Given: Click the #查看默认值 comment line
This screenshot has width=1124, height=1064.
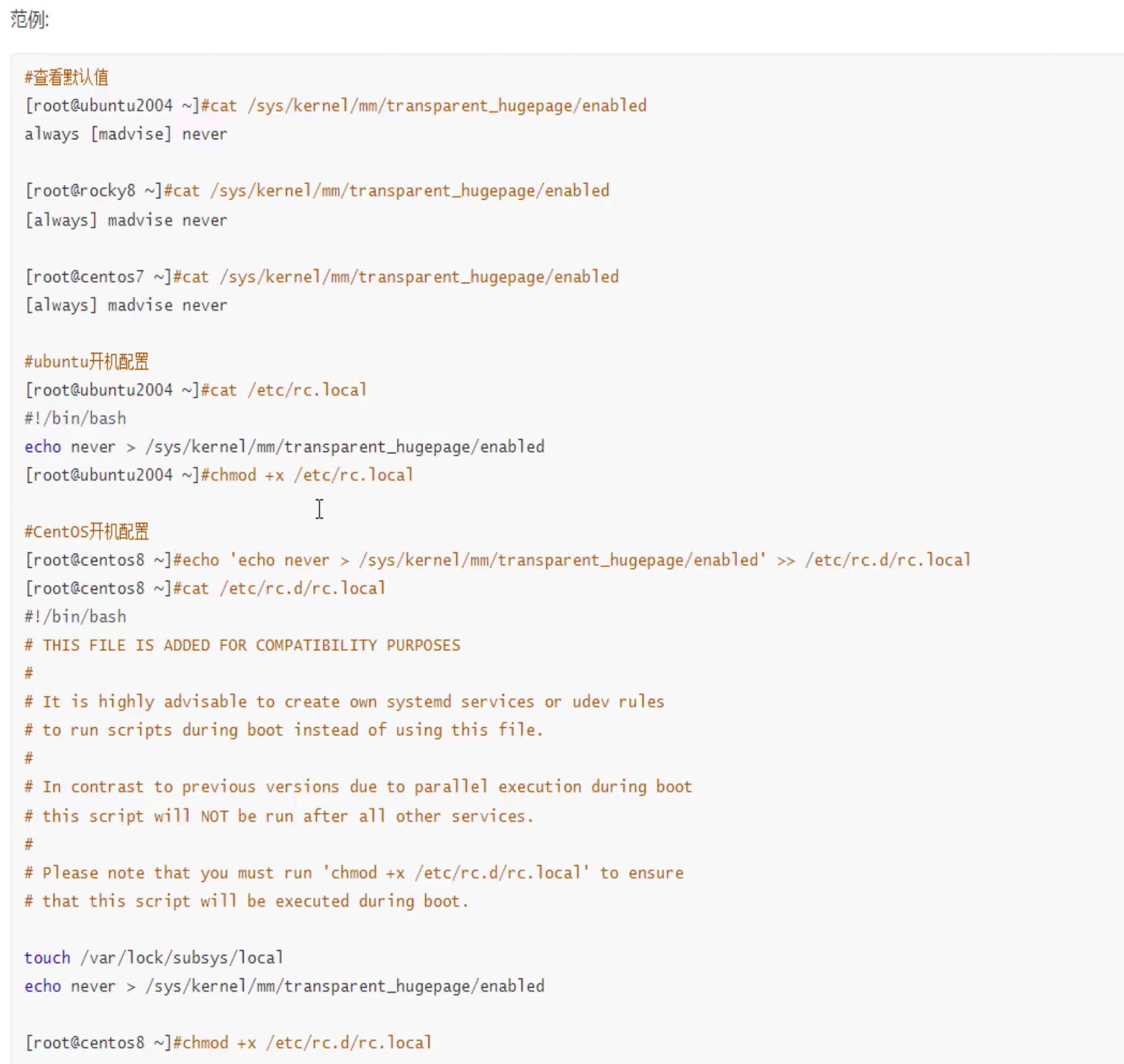Looking at the screenshot, I should point(66,78).
